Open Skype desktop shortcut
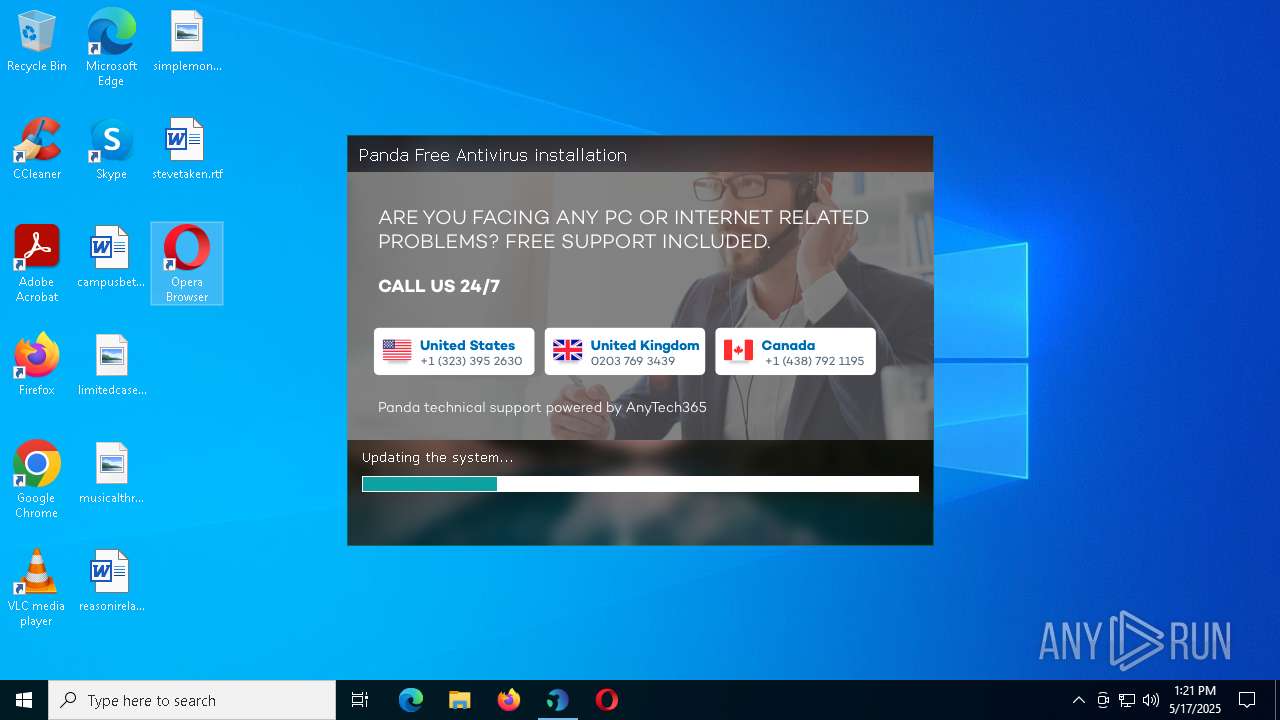 (x=111, y=150)
